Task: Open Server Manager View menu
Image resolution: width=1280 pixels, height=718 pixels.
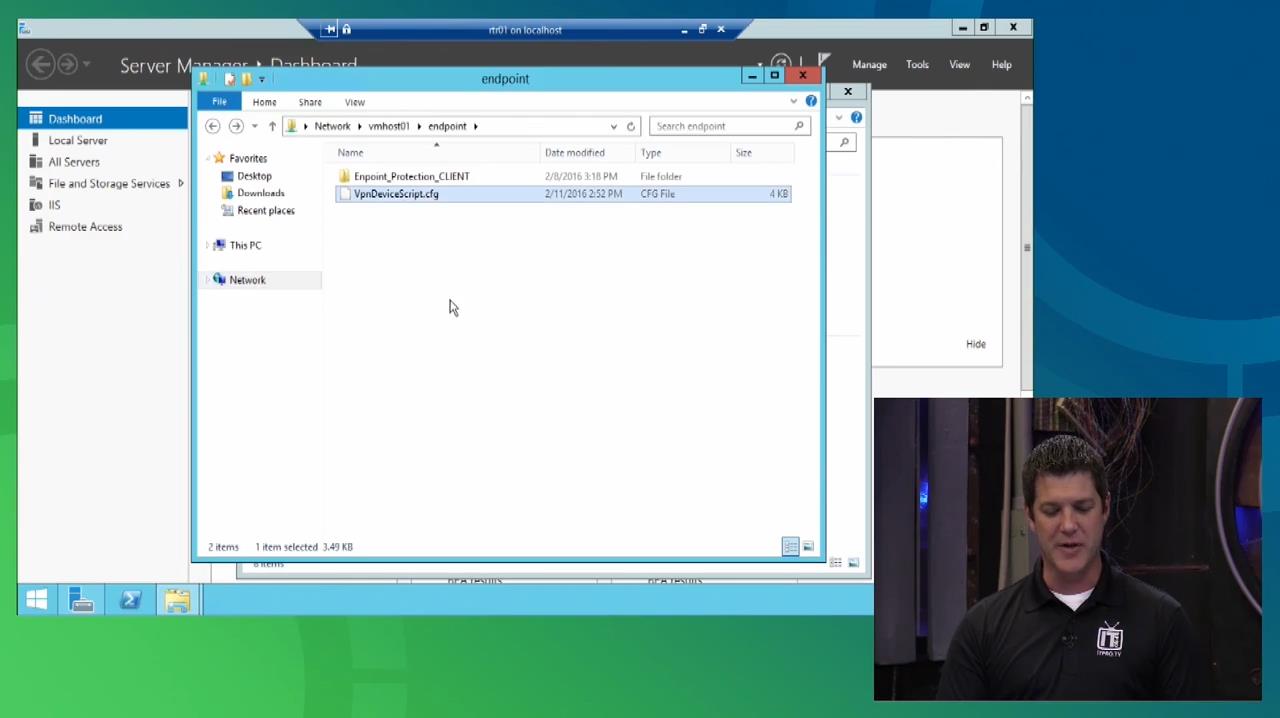Action: point(959,65)
